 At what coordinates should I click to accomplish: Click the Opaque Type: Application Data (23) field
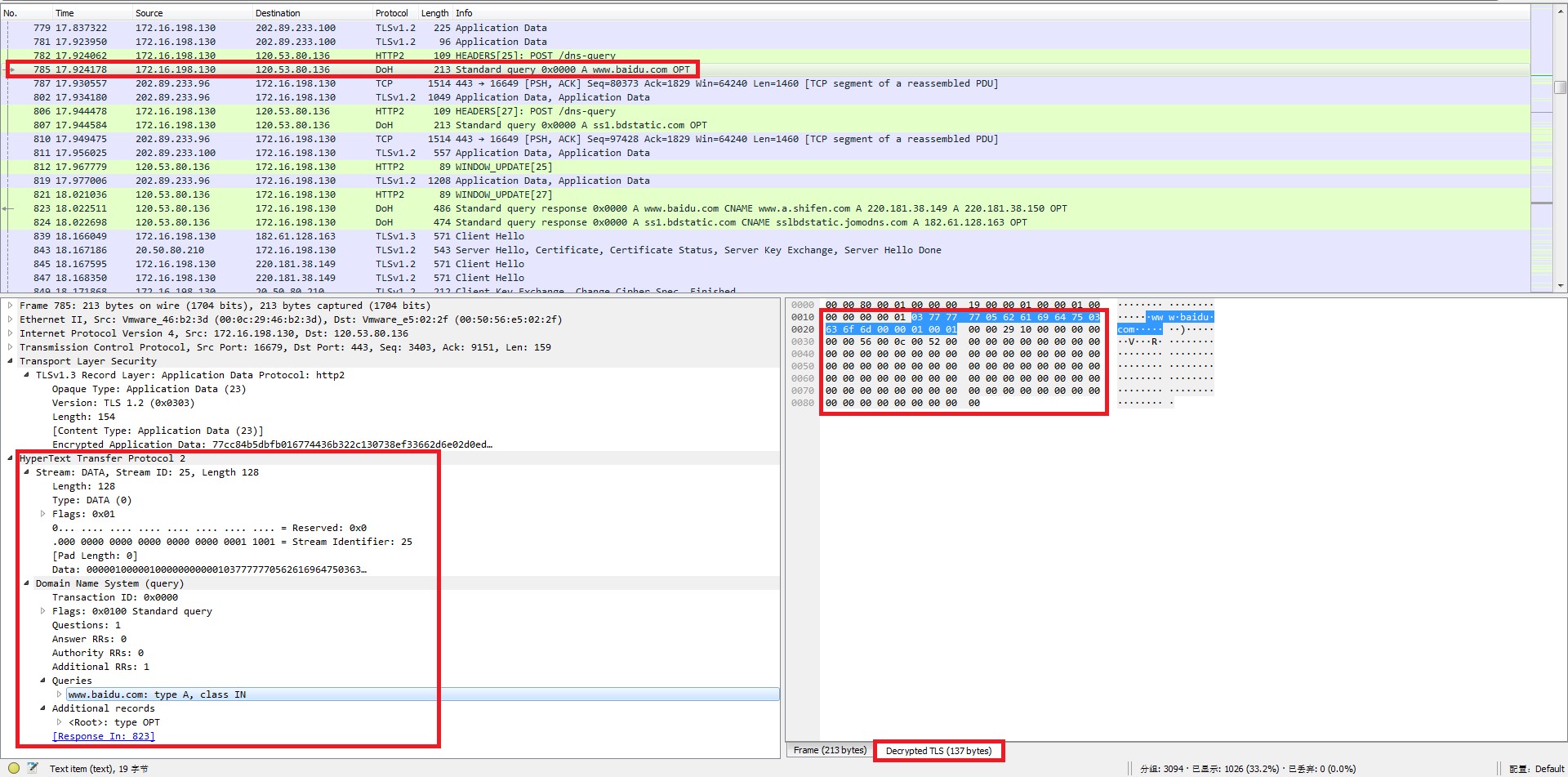pos(149,389)
